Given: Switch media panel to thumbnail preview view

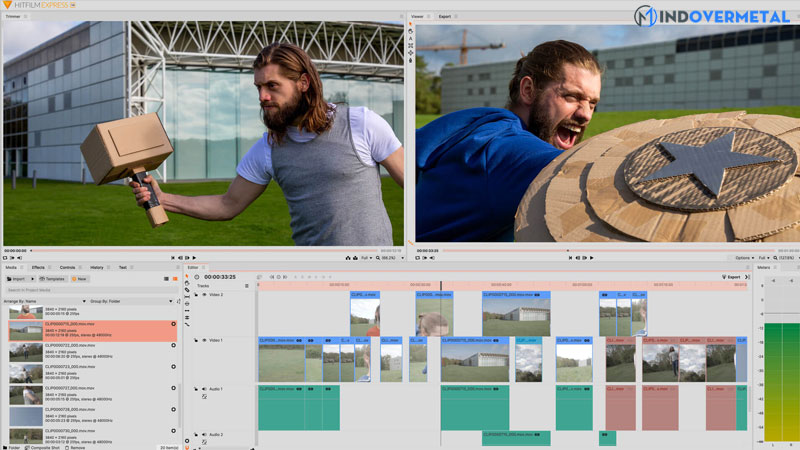Looking at the screenshot, I should click(x=175, y=279).
